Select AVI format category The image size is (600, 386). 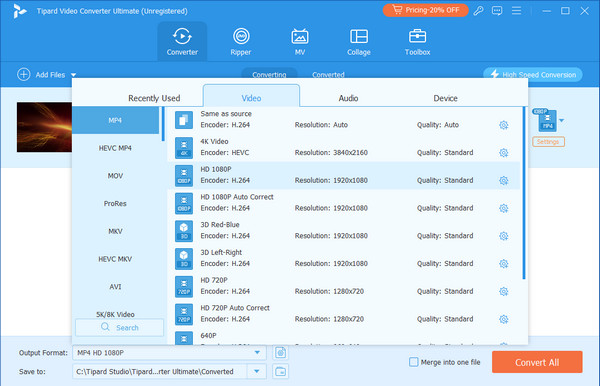[115, 287]
